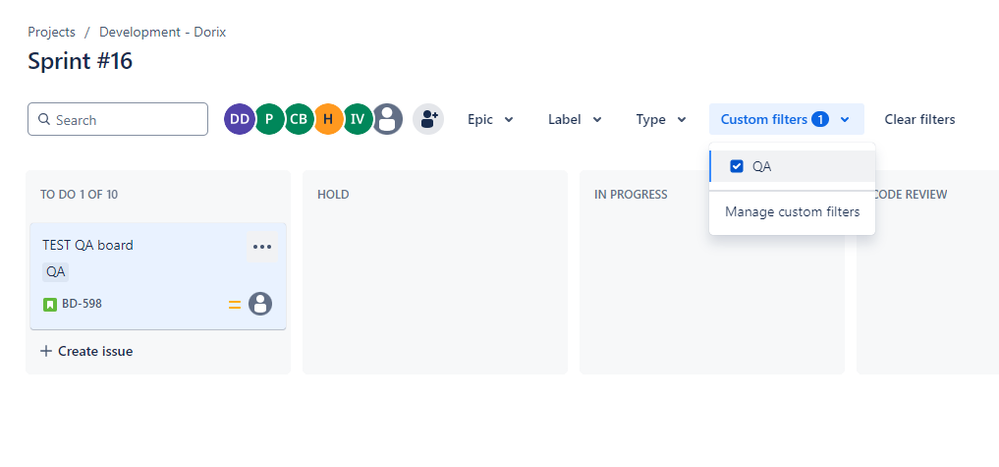Viewport: 999px width, 467px height.
Task: Click the DD user avatar
Action: click(240, 119)
